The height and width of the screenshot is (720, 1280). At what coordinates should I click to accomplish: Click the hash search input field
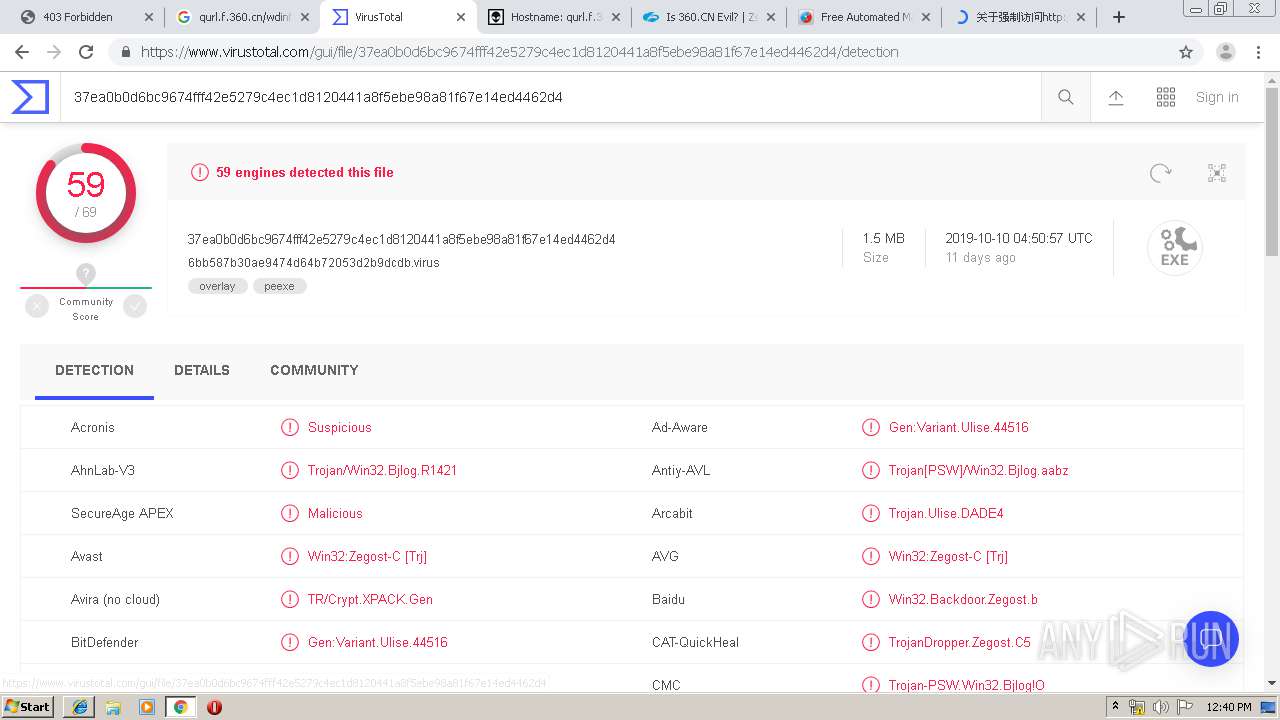550,97
